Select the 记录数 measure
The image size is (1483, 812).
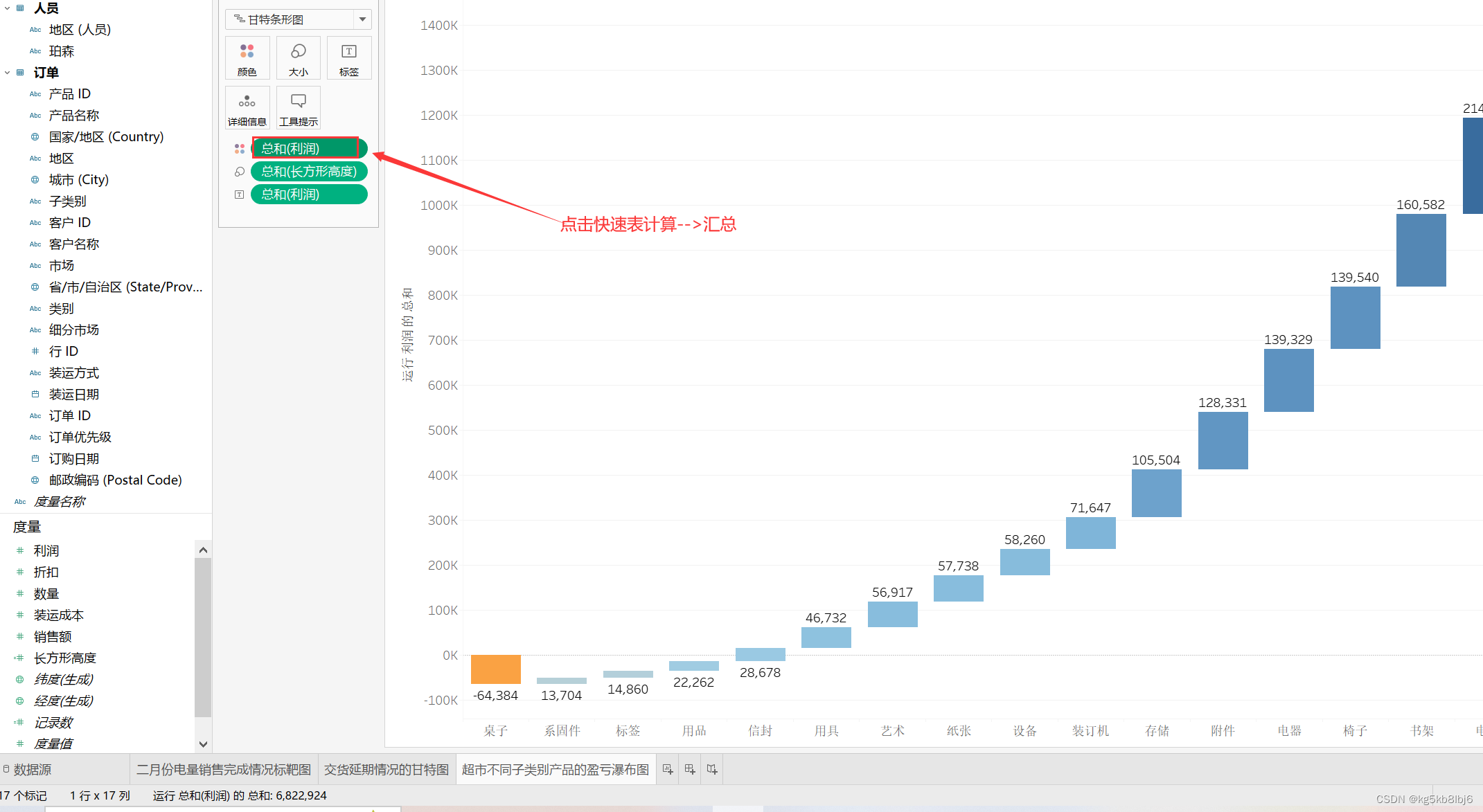[x=53, y=723]
